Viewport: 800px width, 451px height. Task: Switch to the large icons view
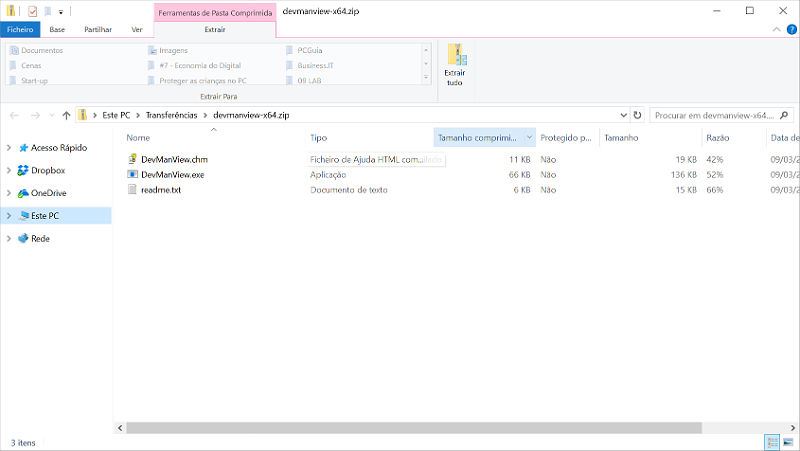(788, 442)
